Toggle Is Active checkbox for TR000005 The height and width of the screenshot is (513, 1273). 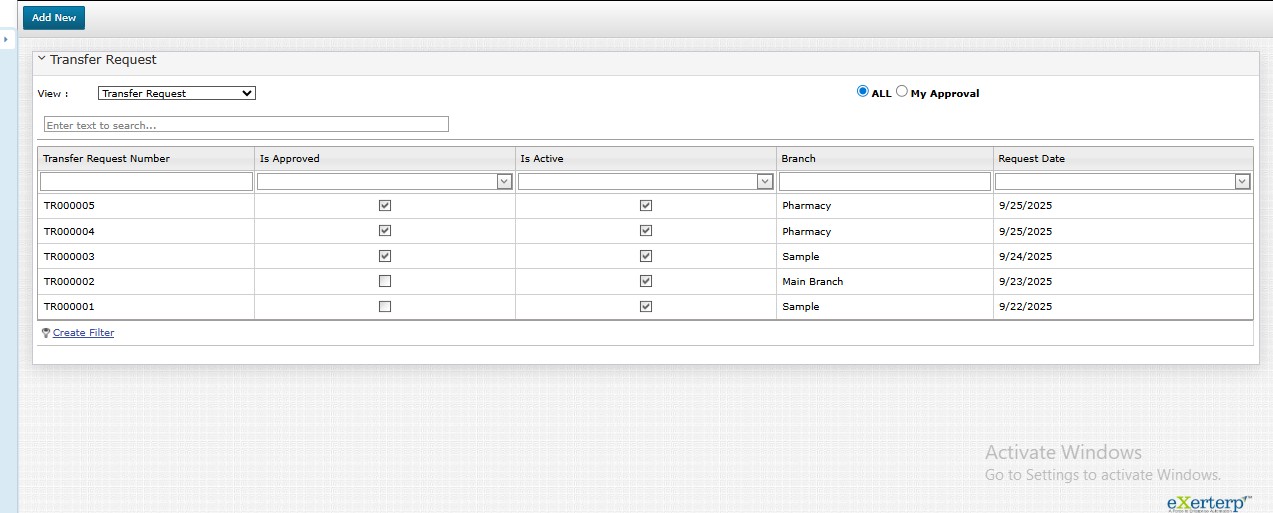point(646,205)
